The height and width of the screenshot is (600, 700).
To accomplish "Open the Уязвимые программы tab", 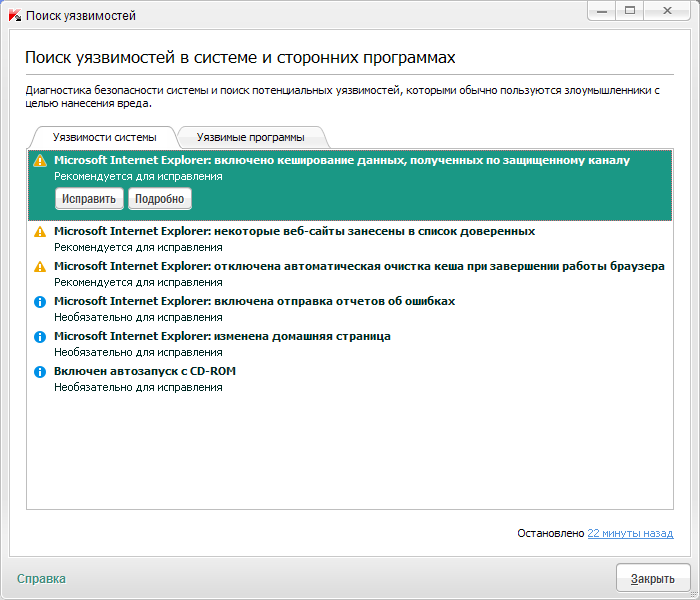I will (x=251, y=137).
